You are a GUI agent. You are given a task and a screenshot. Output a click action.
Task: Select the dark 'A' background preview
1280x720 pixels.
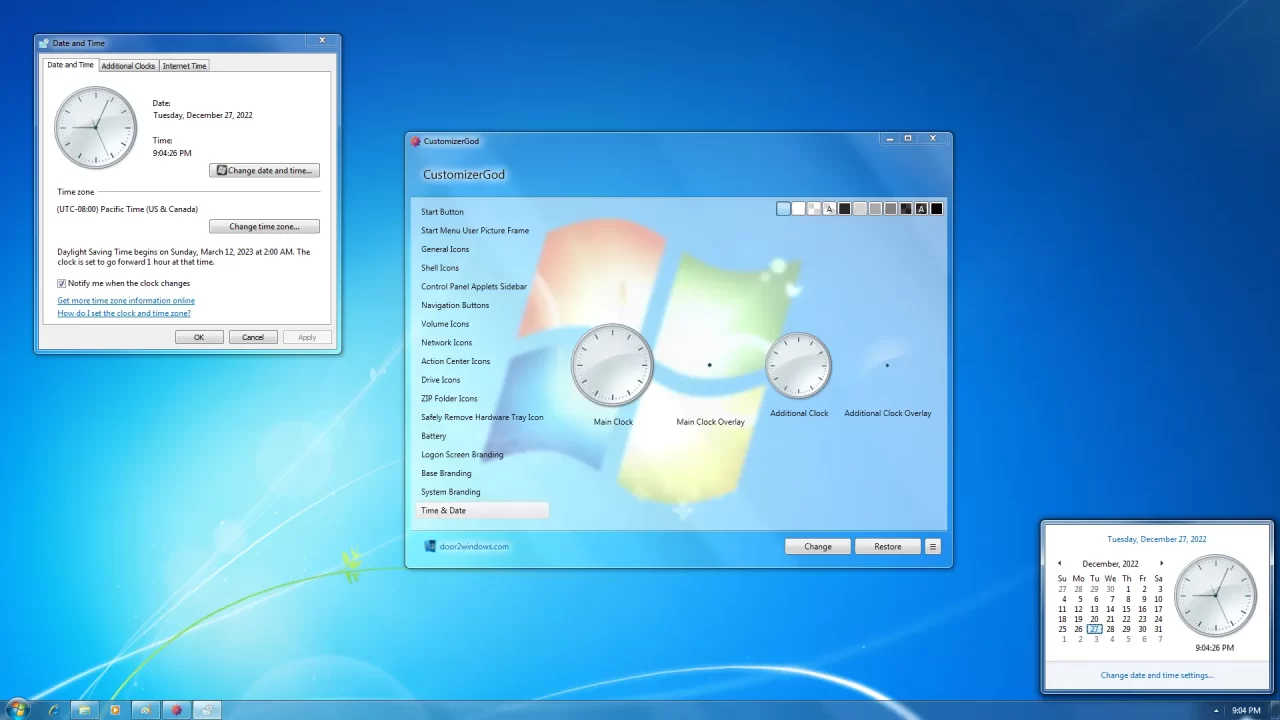(921, 209)
